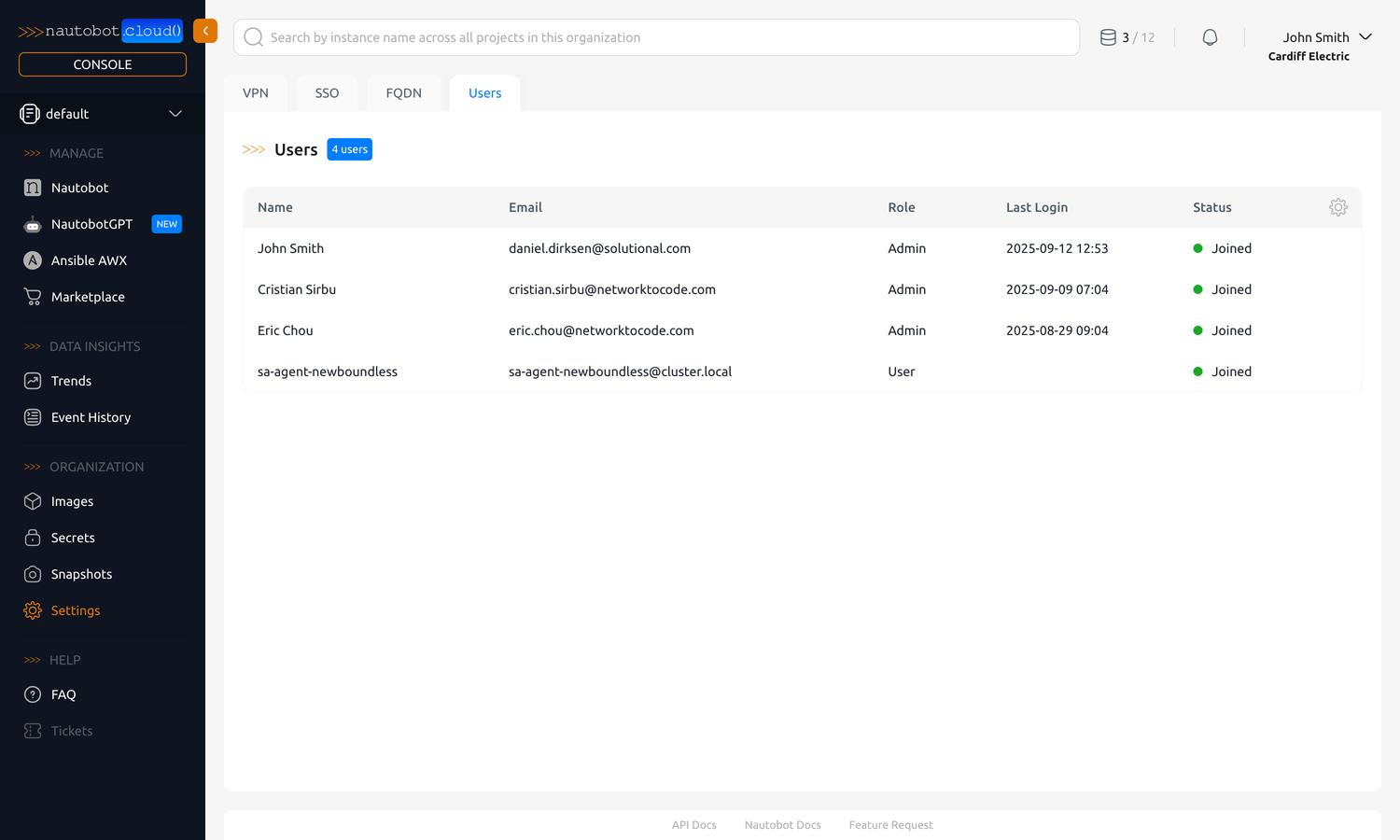Collapse the sidebar with orange arrow
This screenshot has height=840, width=1400.
[x=205, y=31]
